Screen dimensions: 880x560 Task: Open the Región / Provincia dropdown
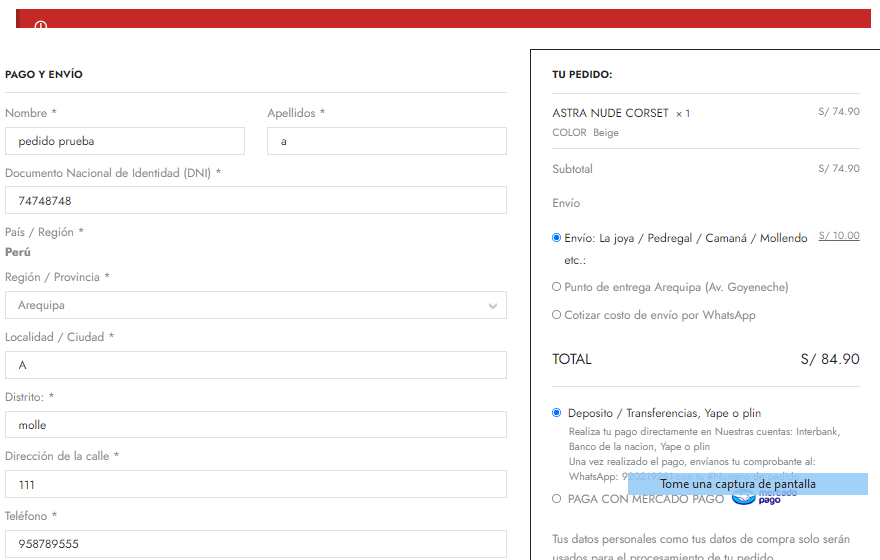click(256, 305)
